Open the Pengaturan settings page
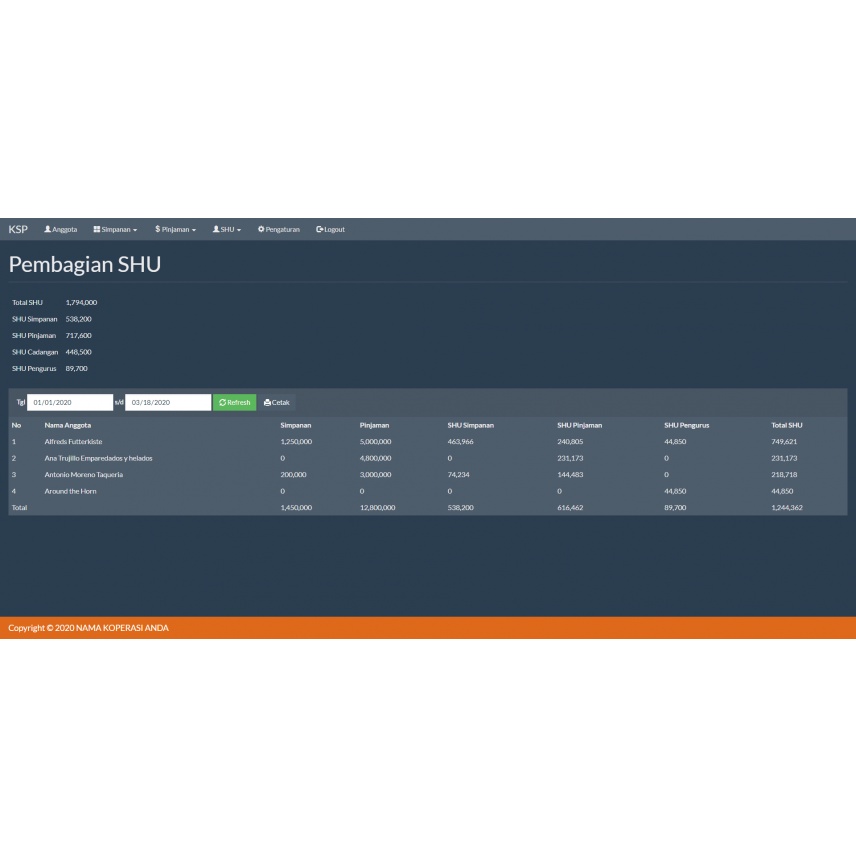The height and width of the screenshot is (856, 856). [278, 229]
